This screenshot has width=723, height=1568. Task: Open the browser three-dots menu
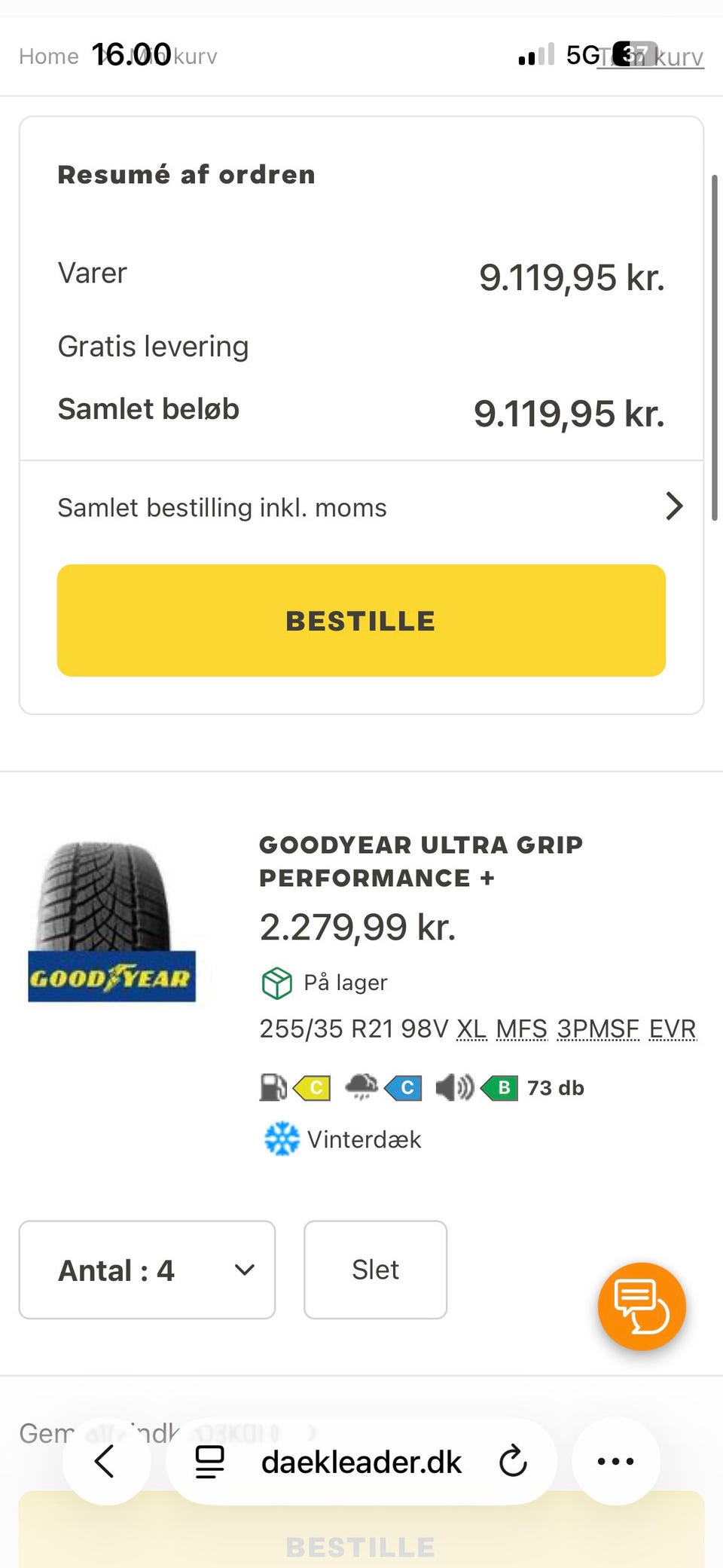coord(615,1462)
